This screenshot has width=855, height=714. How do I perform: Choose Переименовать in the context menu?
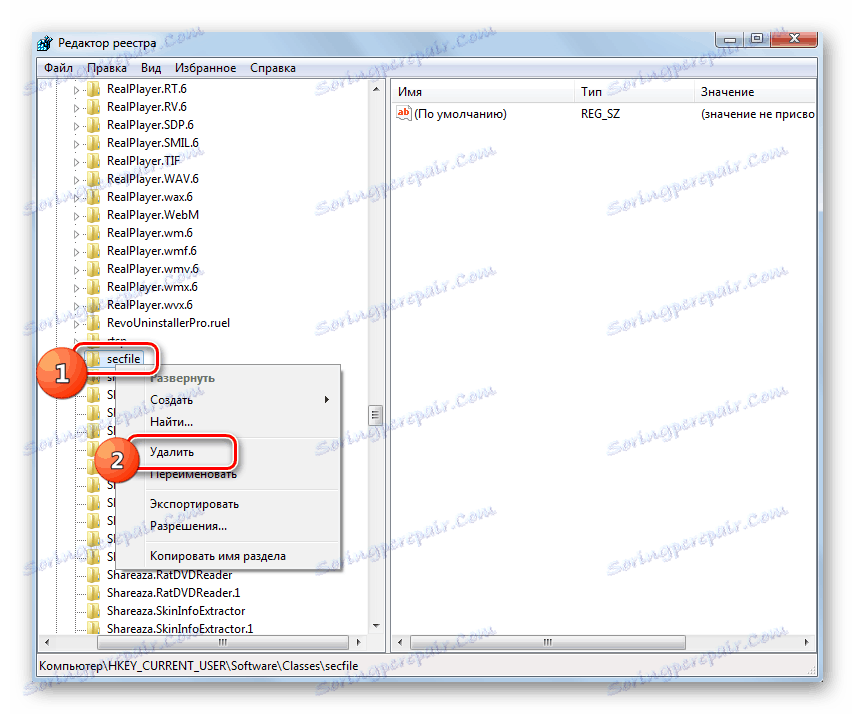pos(228,474)
